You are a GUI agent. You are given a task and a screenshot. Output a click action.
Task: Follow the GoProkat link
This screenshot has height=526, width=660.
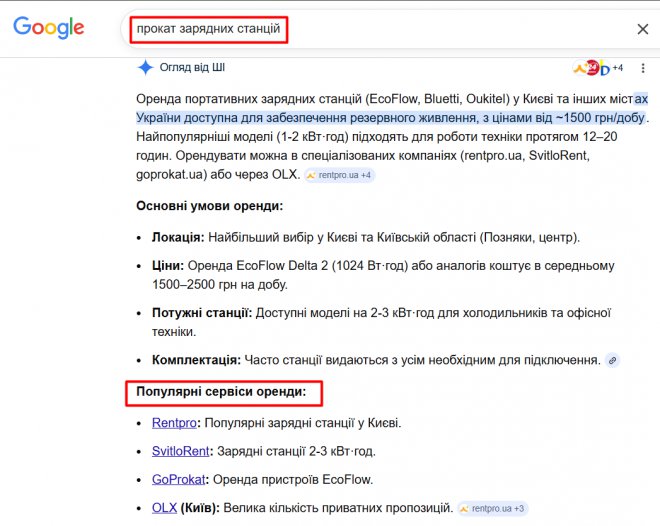178,479
